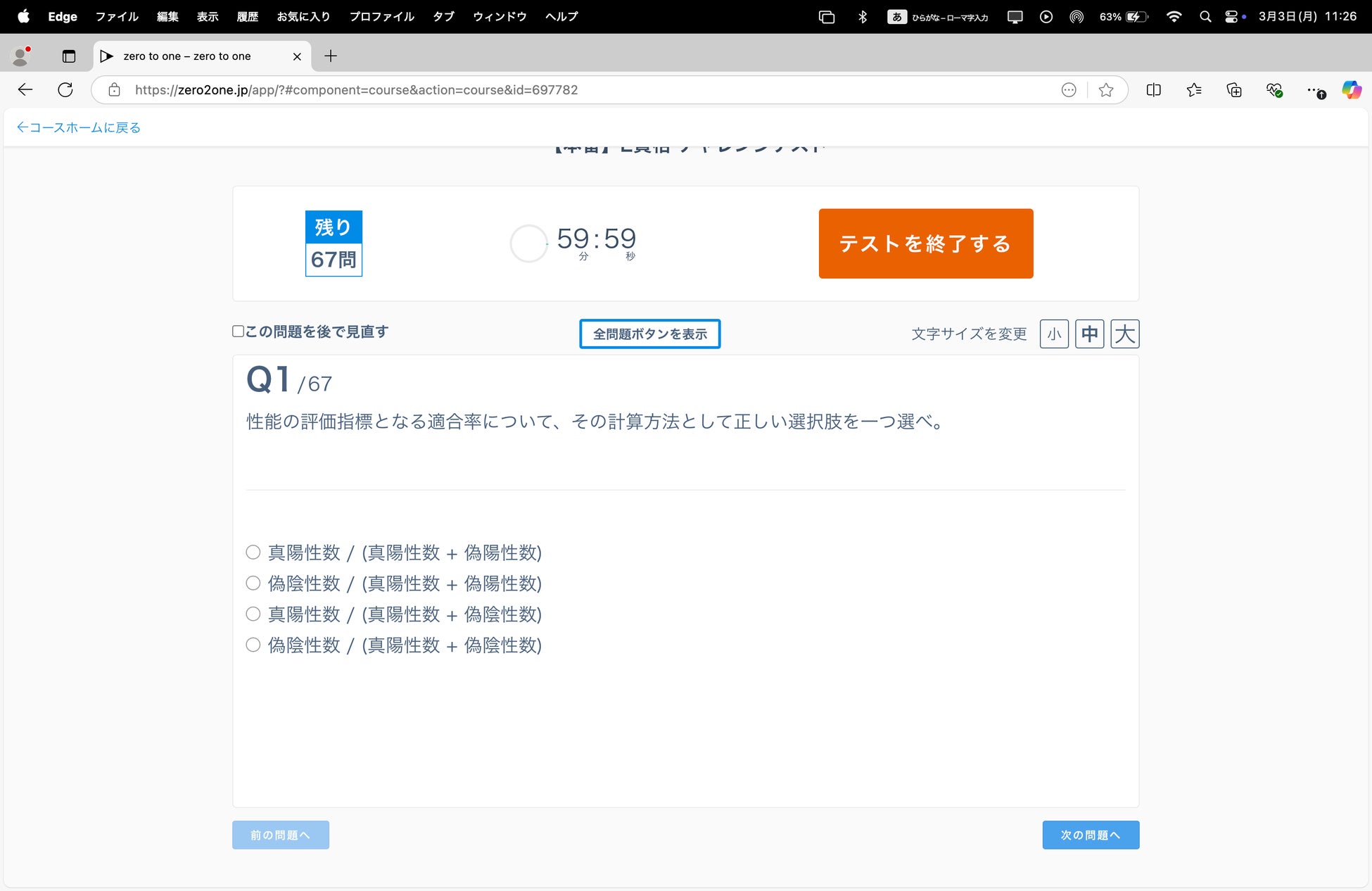Open the お気に入り menu in menu bar
The width and height of the screenshot is (1372, 891).
pos(303,17)
